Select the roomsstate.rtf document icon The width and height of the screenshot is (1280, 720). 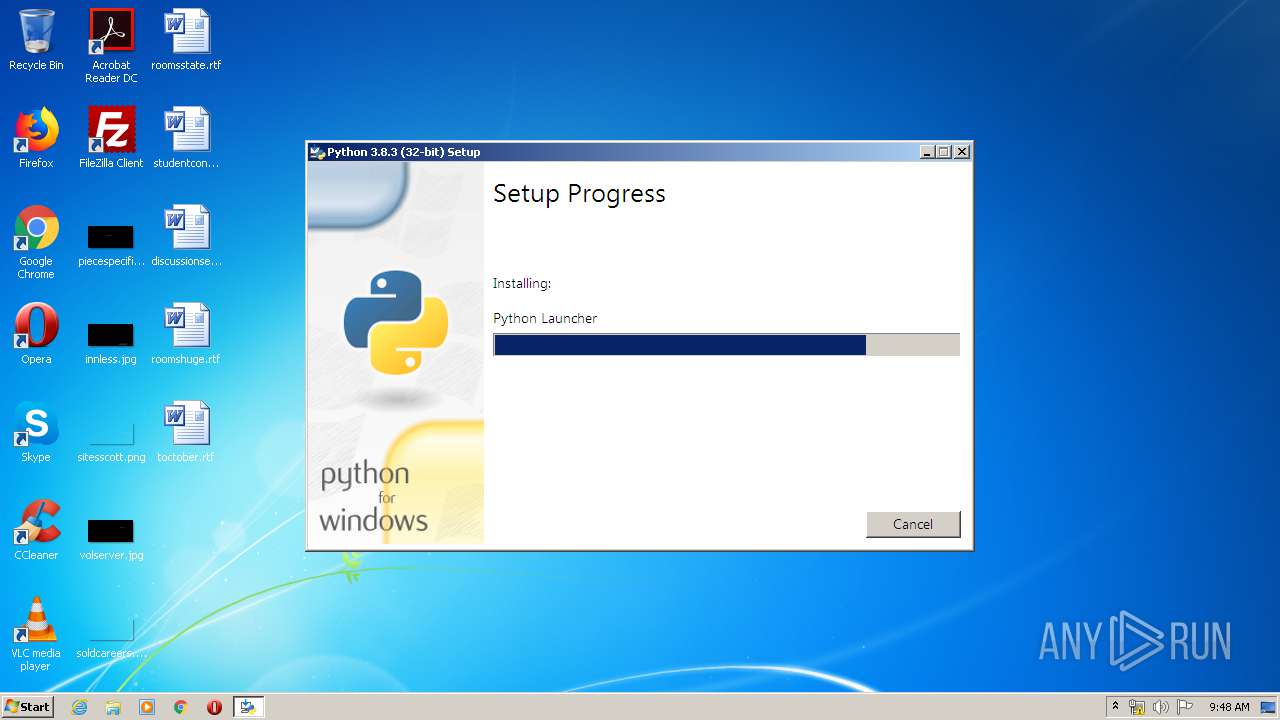pyautogui.click(x=186, y=40)
